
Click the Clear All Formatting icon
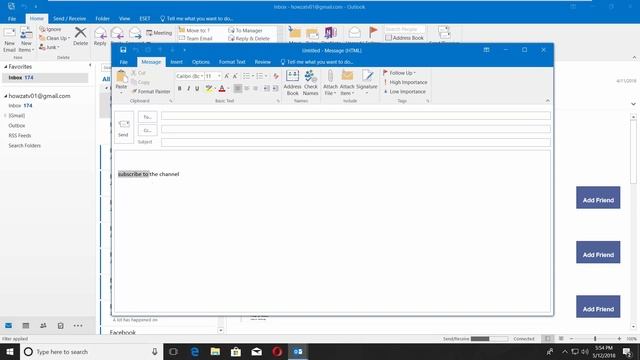click(x=276, y=76)
